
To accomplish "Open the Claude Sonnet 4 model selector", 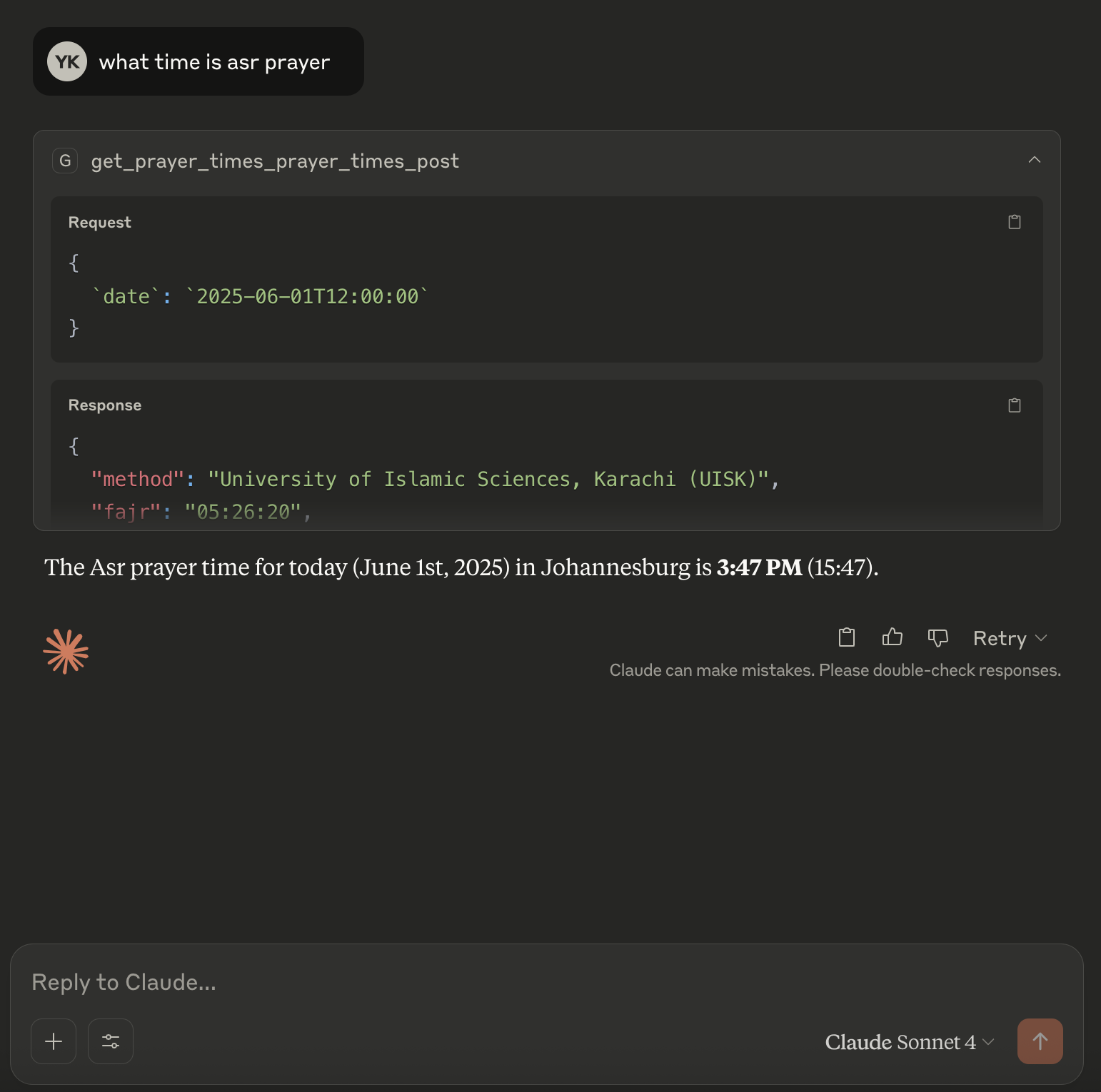I will pos(908,1042).
